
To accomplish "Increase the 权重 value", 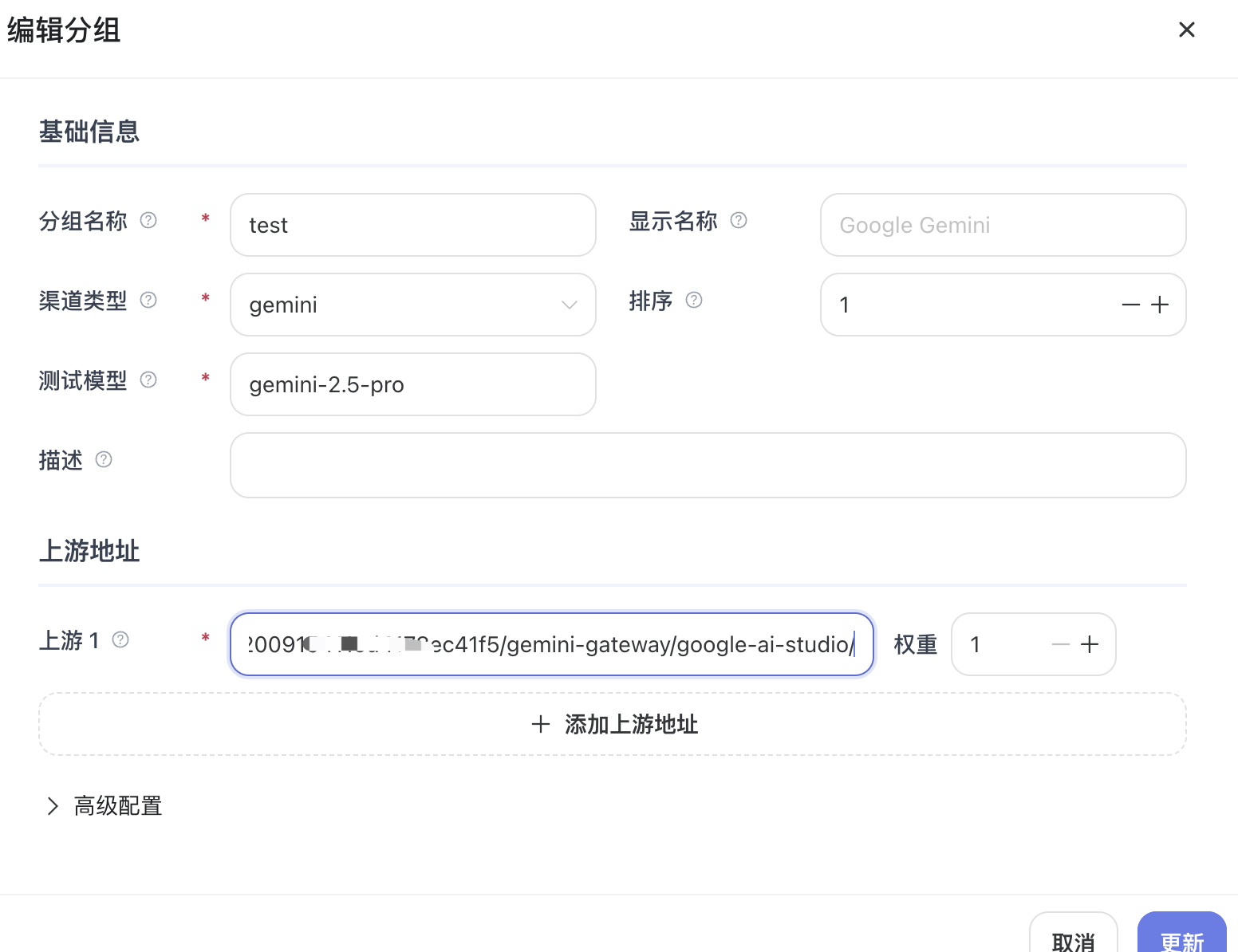I will (1090, 644).
